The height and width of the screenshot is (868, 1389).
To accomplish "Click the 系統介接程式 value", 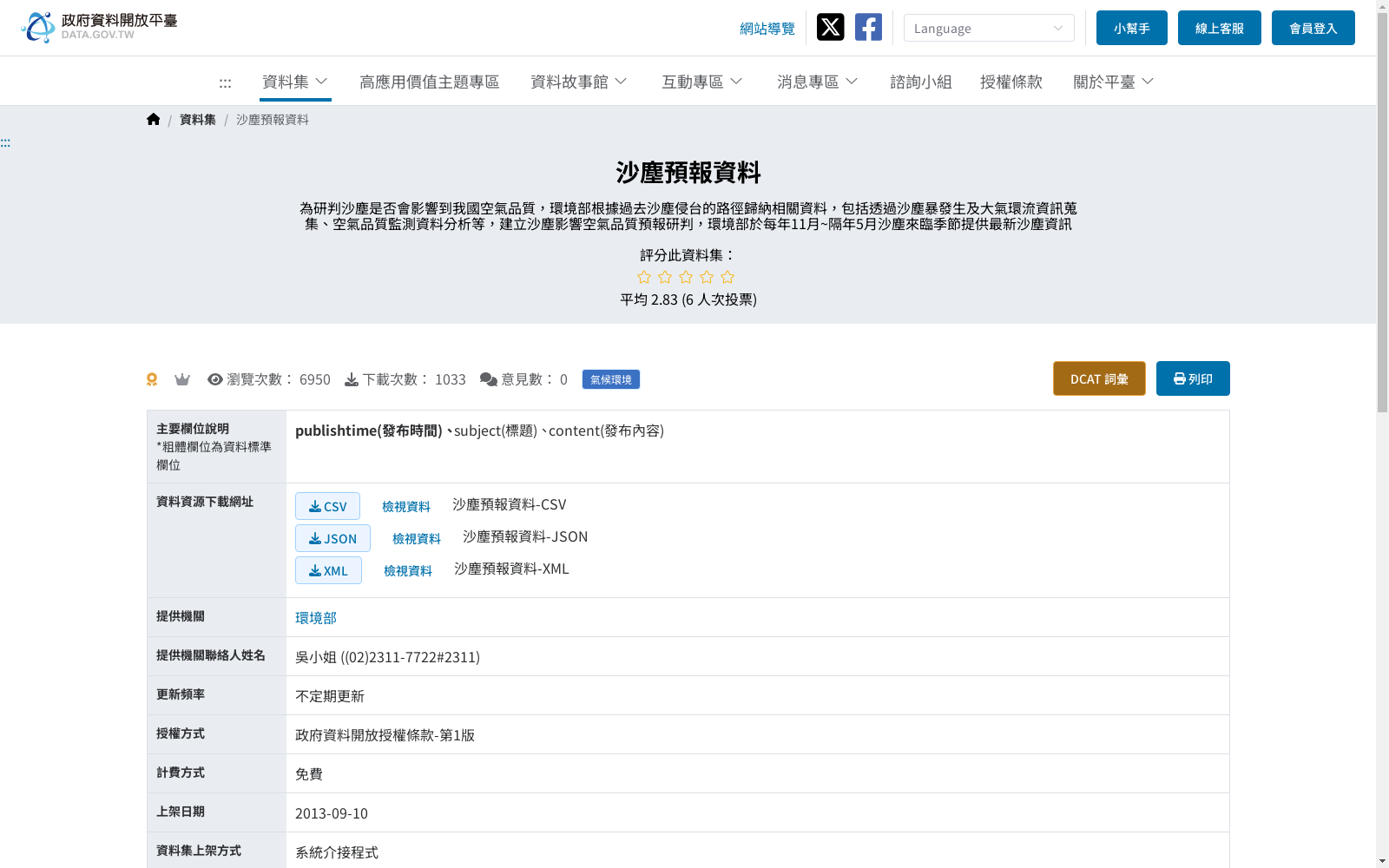I will click(337, 852).
